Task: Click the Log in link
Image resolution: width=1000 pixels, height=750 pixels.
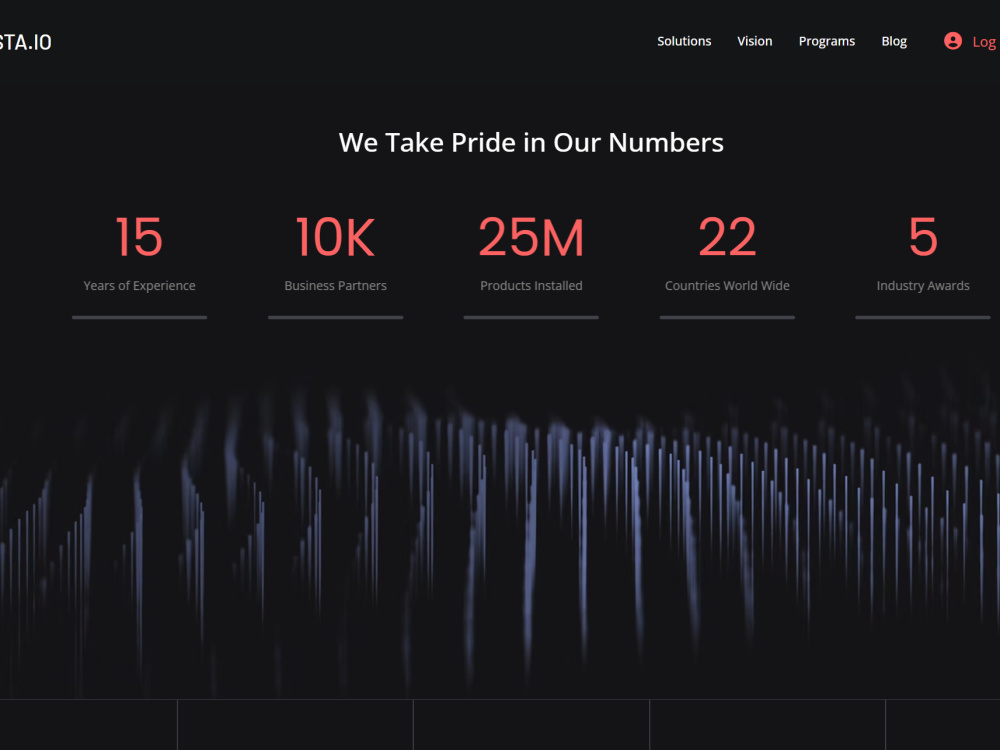Action: [x=985, y=42]
